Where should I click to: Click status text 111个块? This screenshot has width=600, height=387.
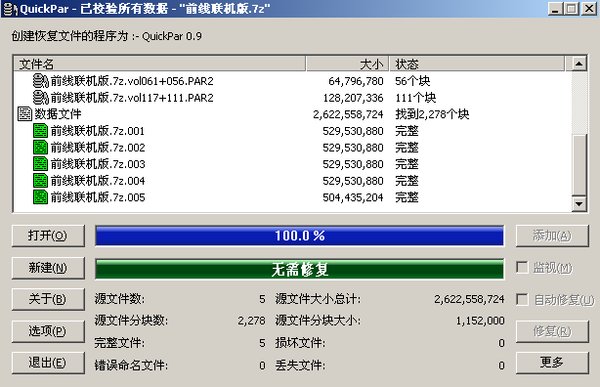pyautogui.click(x=415, y=98)
